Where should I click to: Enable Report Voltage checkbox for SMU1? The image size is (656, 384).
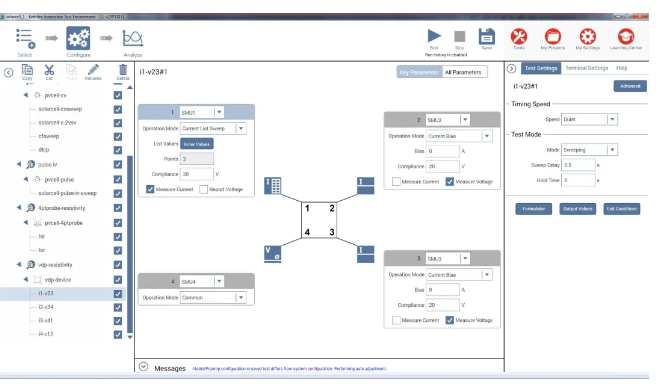tap(204, 189)
